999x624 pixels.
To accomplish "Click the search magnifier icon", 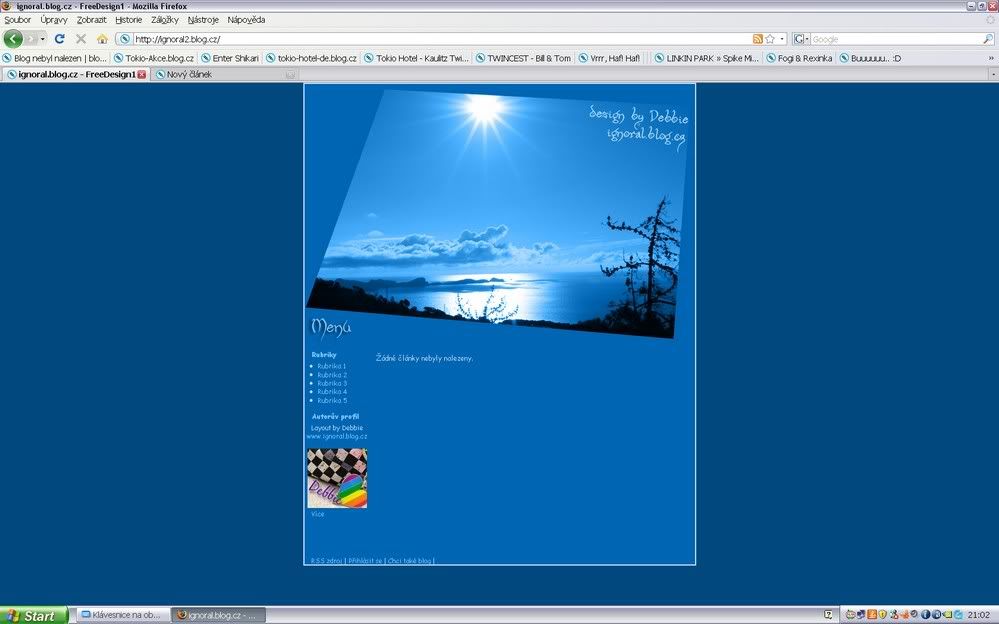I will pos(988,39).
